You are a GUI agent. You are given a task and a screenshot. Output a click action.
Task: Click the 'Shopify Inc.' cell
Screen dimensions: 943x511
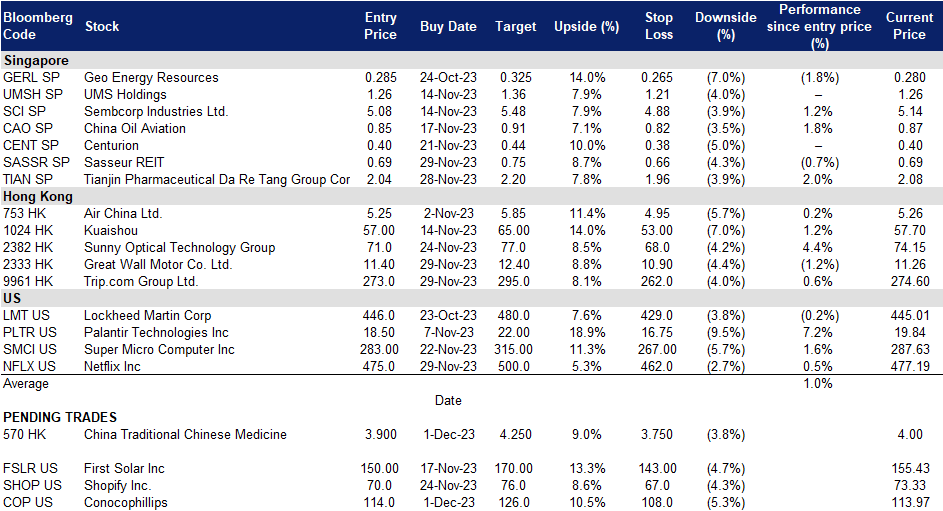[x=117, y=485]
